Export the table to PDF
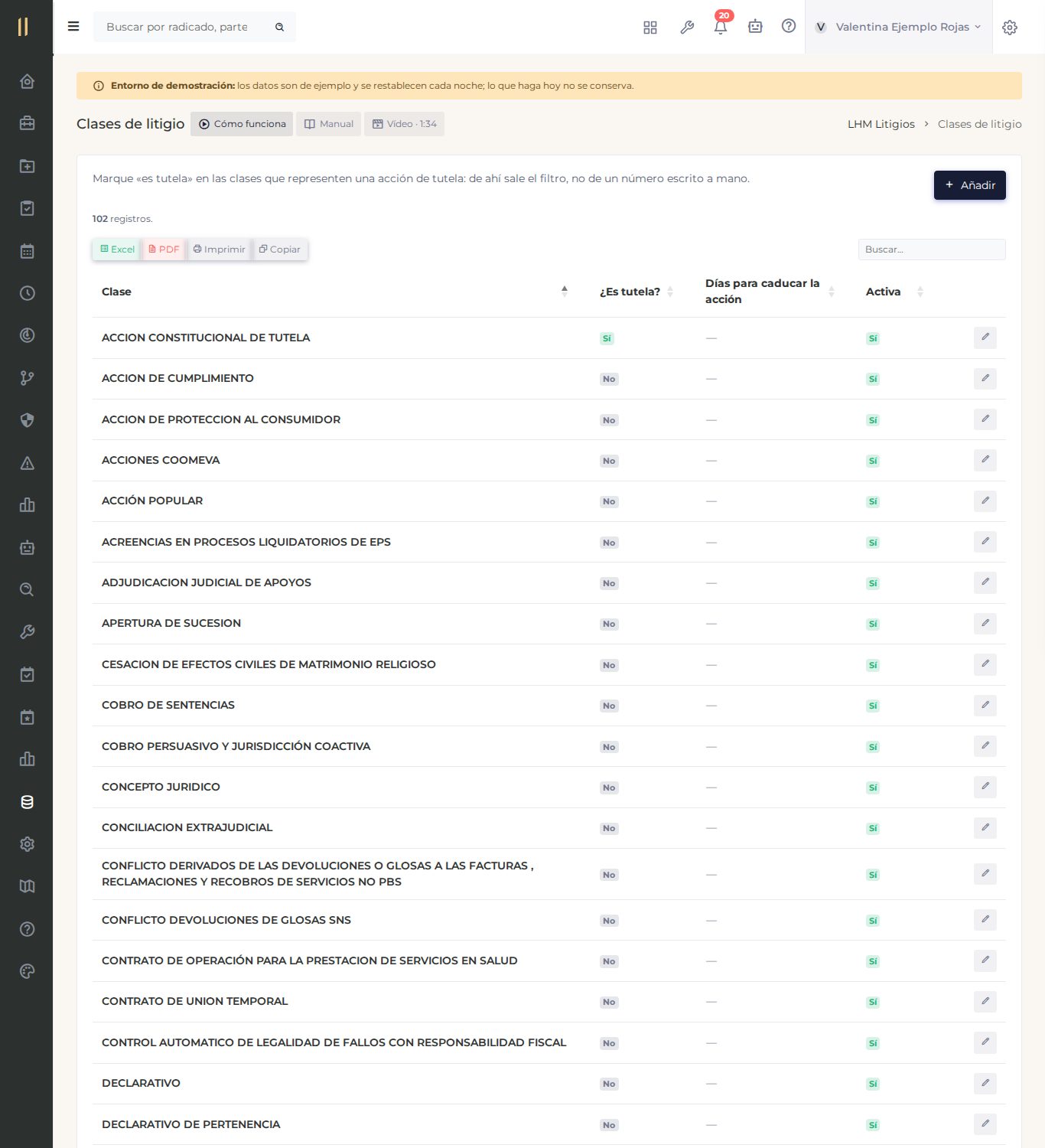The height and width of the screenshot is (1148, 1045). pos(164,249)
